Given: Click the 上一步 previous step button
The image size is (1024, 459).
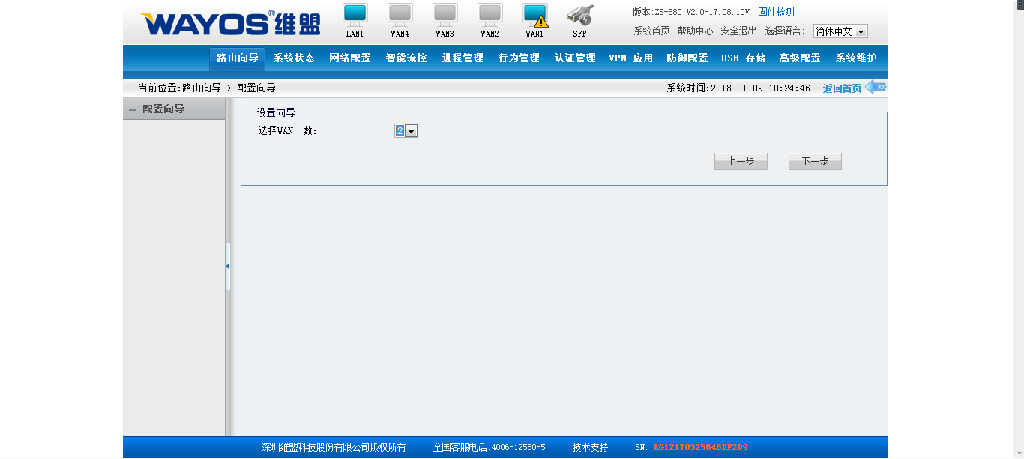Looking at the screenshot, I should (741, 161).
